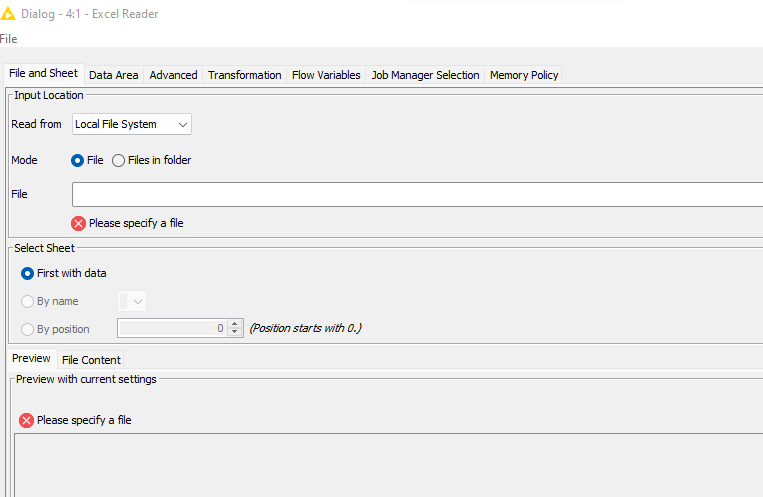
Task: Decrease the By position spinner value
Action: click(x=235, y=332)
